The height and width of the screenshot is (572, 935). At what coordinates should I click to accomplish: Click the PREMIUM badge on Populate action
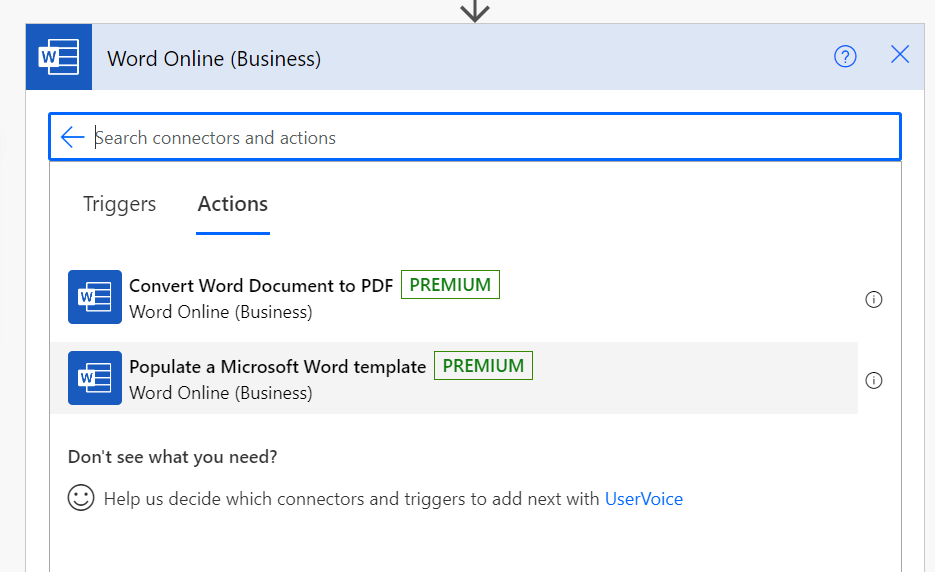tap(483, 366)
